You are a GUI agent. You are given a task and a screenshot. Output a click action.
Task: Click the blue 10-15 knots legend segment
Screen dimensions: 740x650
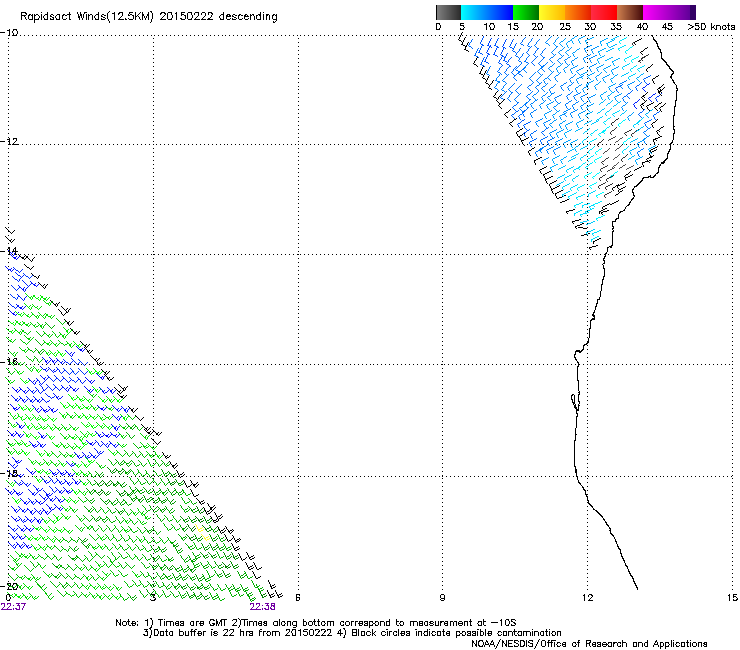500,12
